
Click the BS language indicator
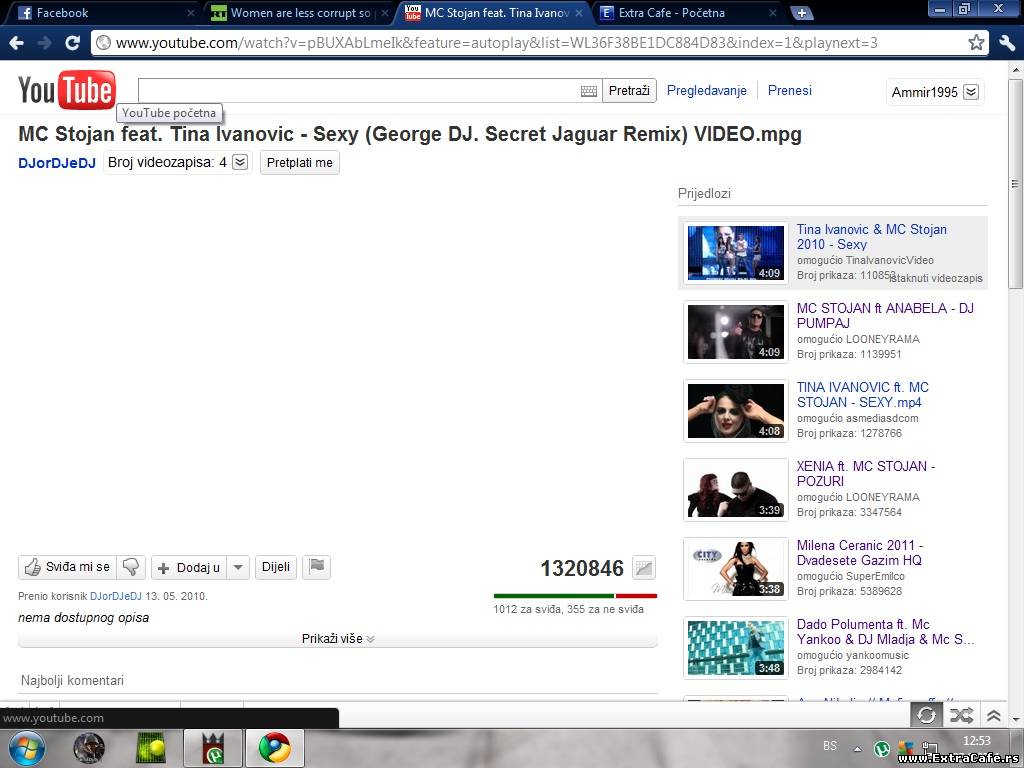[x=830, y=746]
